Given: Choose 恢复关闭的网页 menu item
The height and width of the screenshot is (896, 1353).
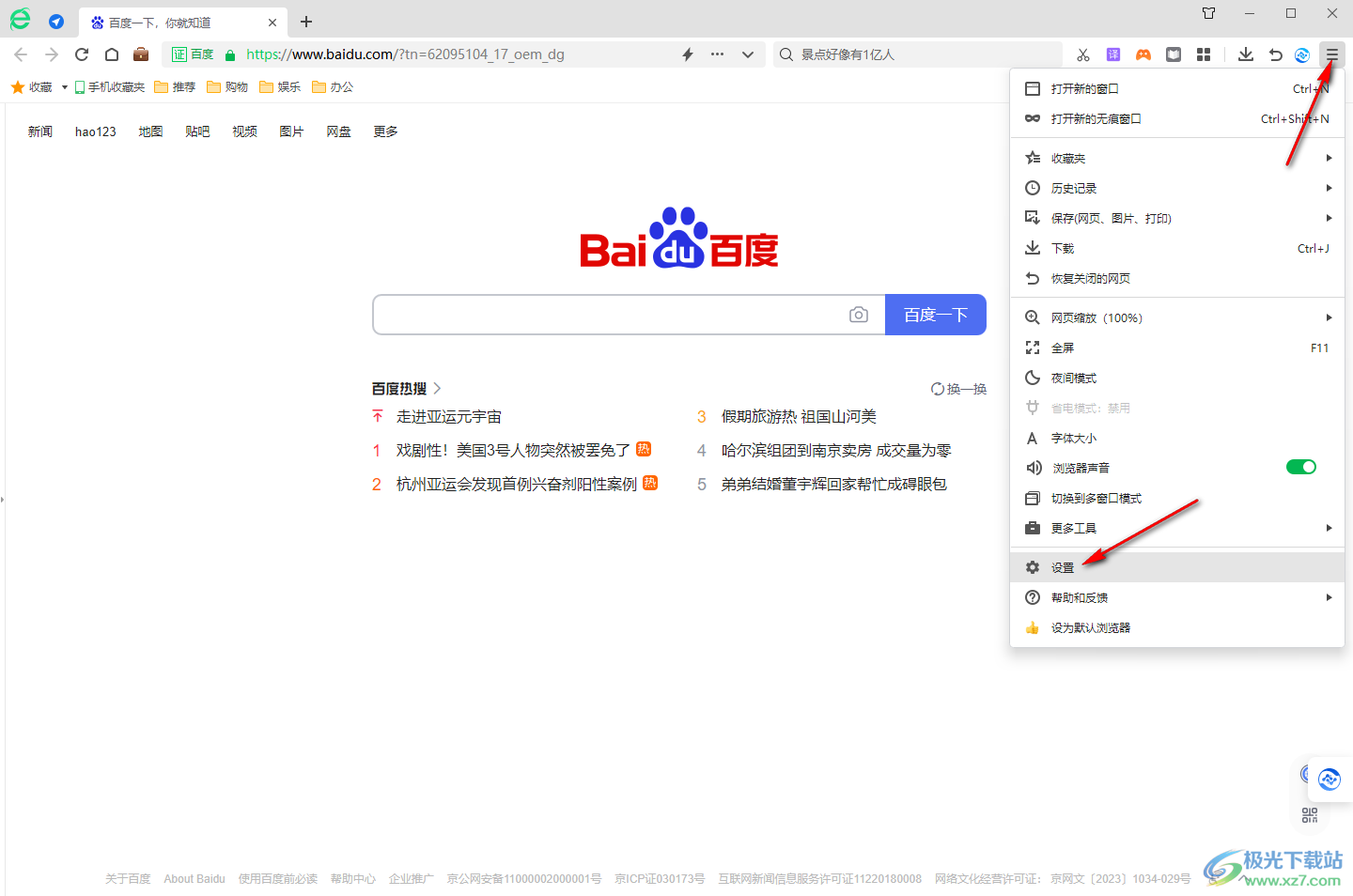Looking at the screenshot, I should [x=1177, y=278].
